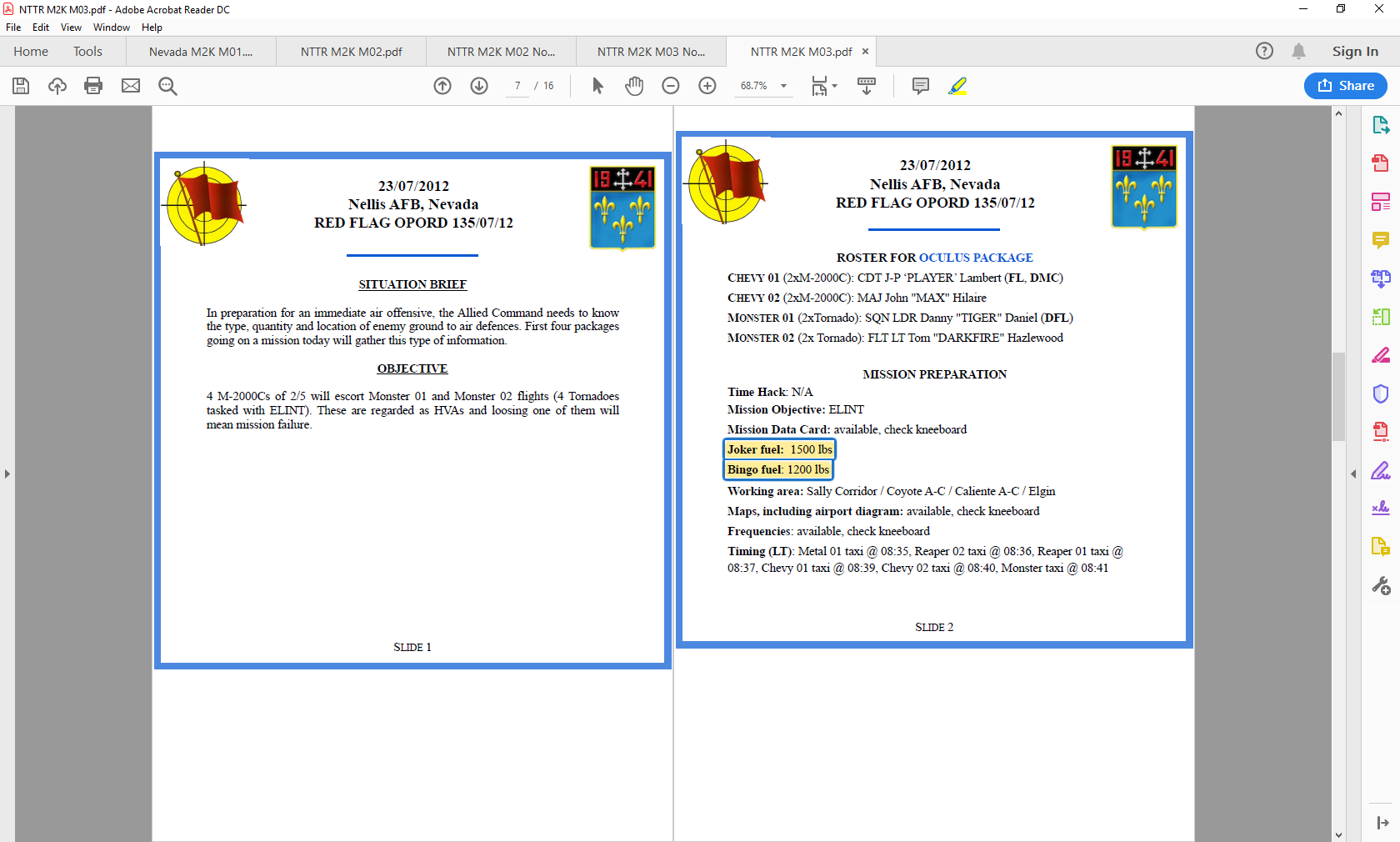This screenshot has height=842, width=1400.
Task: Open the Help question mark icon
Action: pos(1264,51)
